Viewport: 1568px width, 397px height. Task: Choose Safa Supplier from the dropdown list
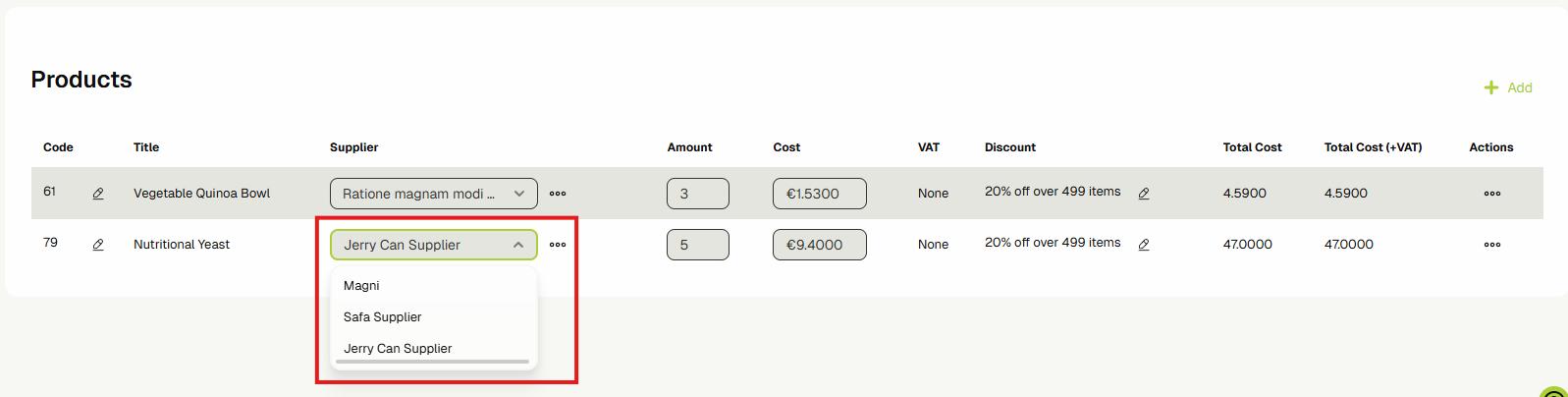(x=383, y=317)
